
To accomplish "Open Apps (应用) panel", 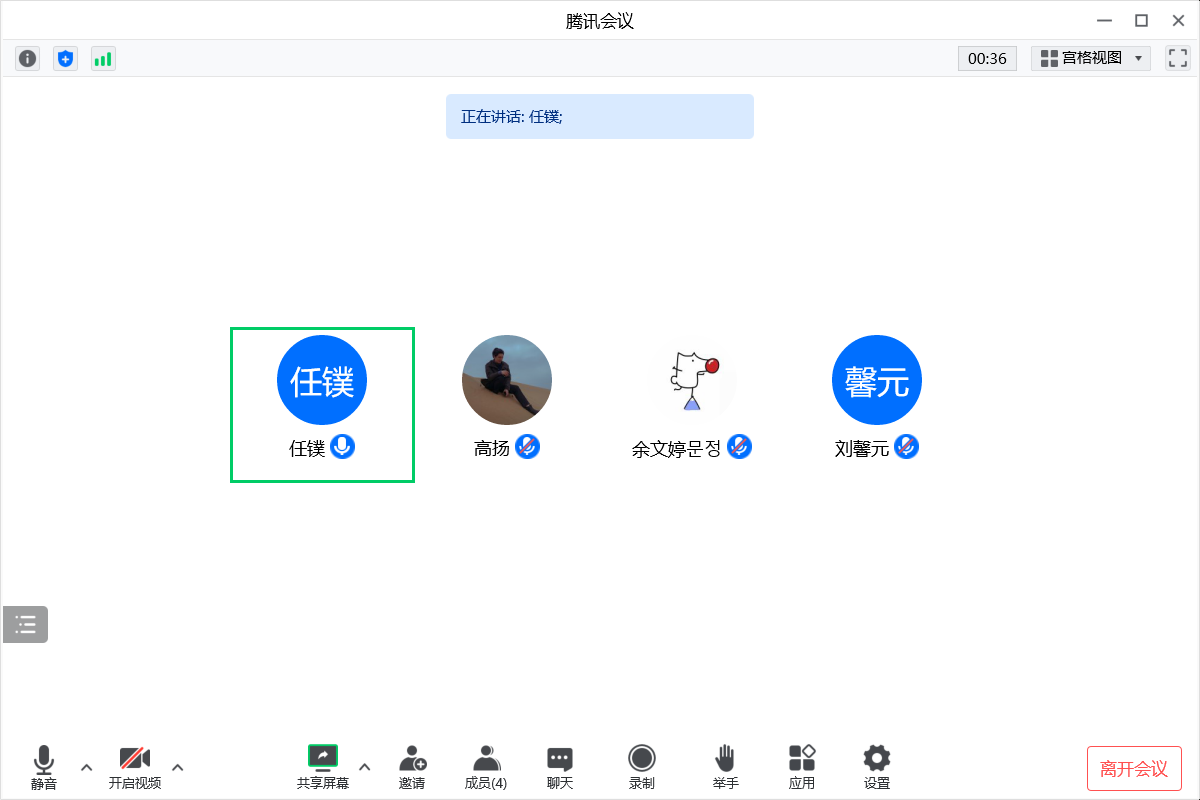I will (802, 767).
